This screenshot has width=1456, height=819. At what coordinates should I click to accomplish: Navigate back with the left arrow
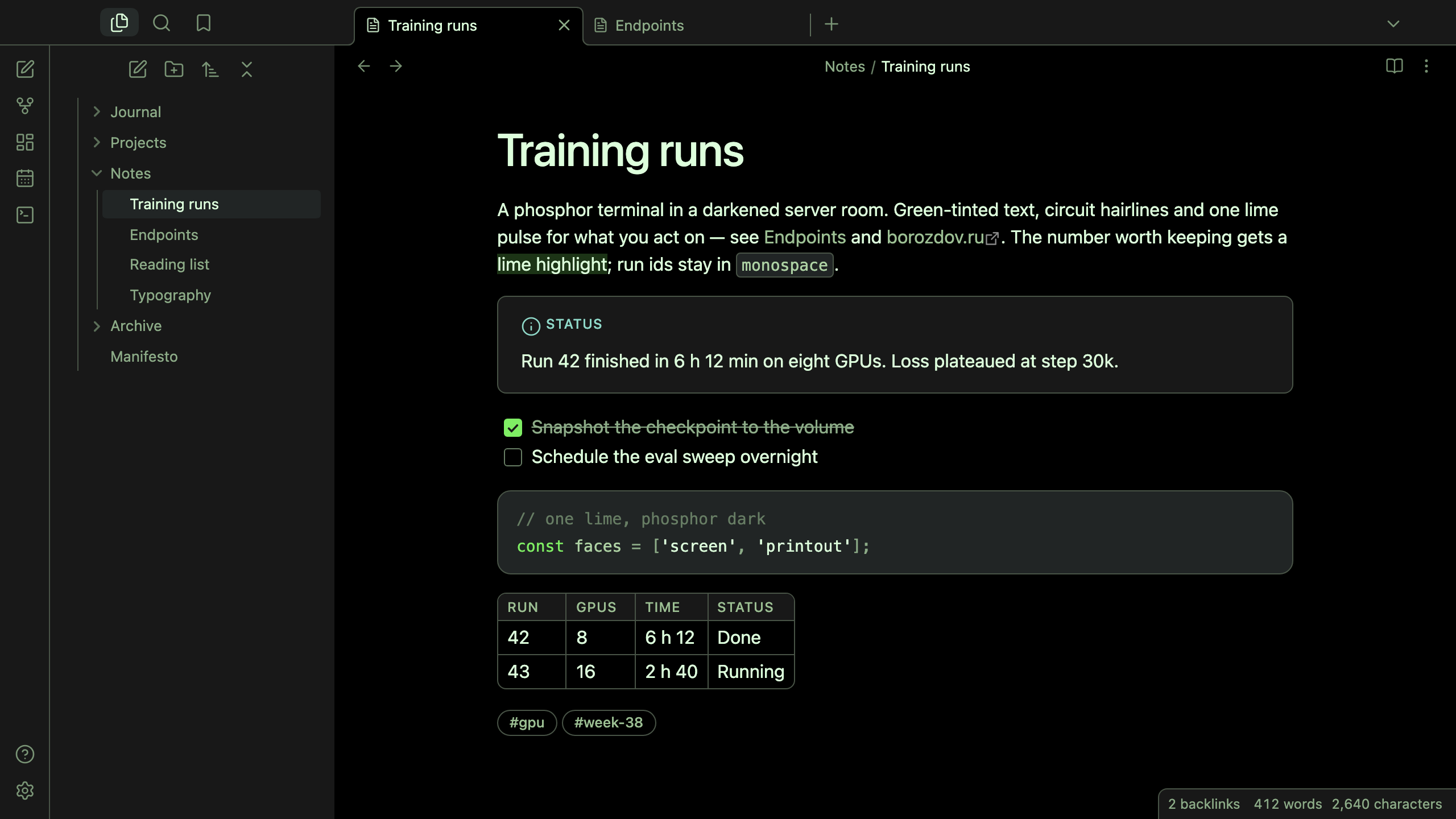click(x=364, y=67)
